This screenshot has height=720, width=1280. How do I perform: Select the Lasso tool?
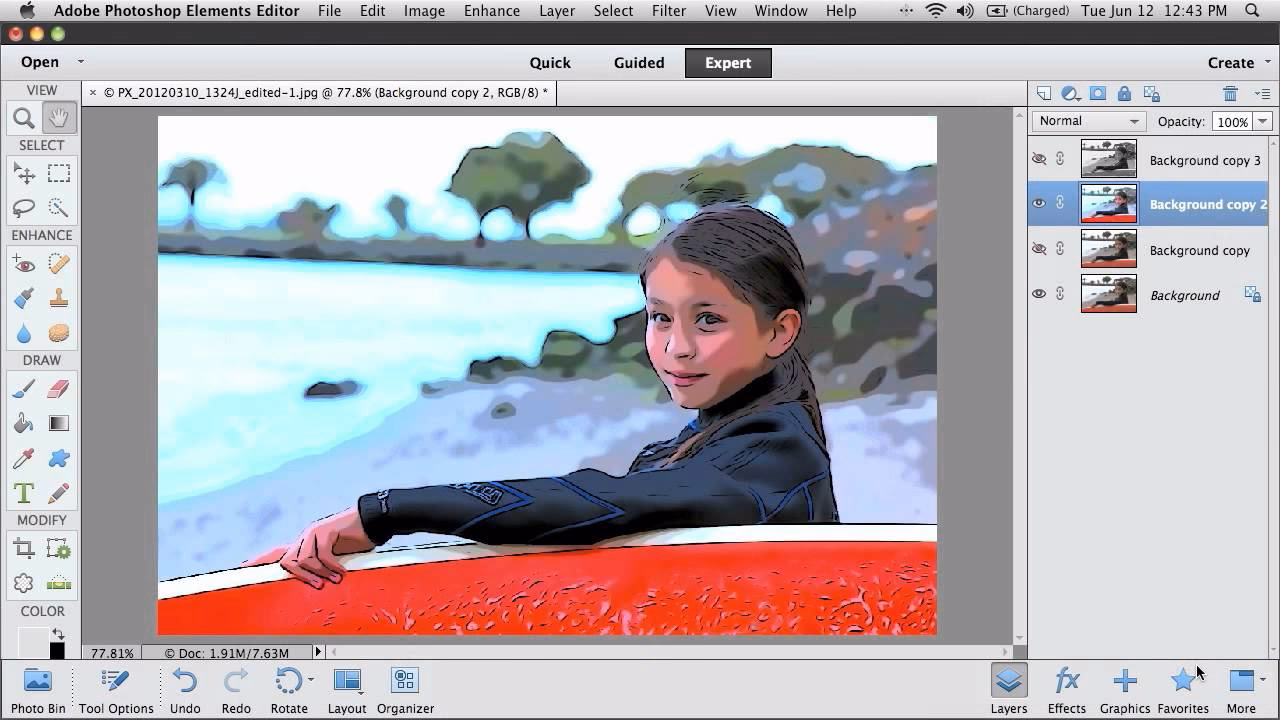coord(23,207)
